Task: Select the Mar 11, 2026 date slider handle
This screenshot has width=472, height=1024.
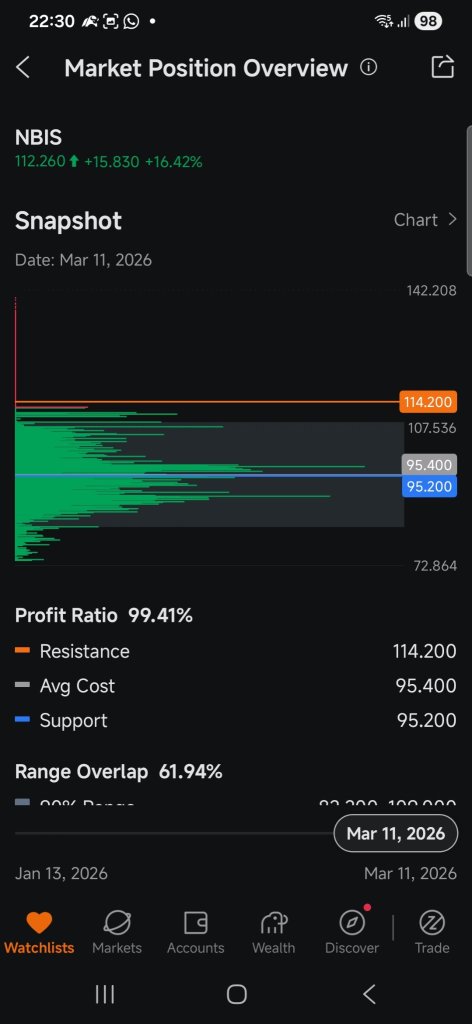Action: tap(396, 833)
